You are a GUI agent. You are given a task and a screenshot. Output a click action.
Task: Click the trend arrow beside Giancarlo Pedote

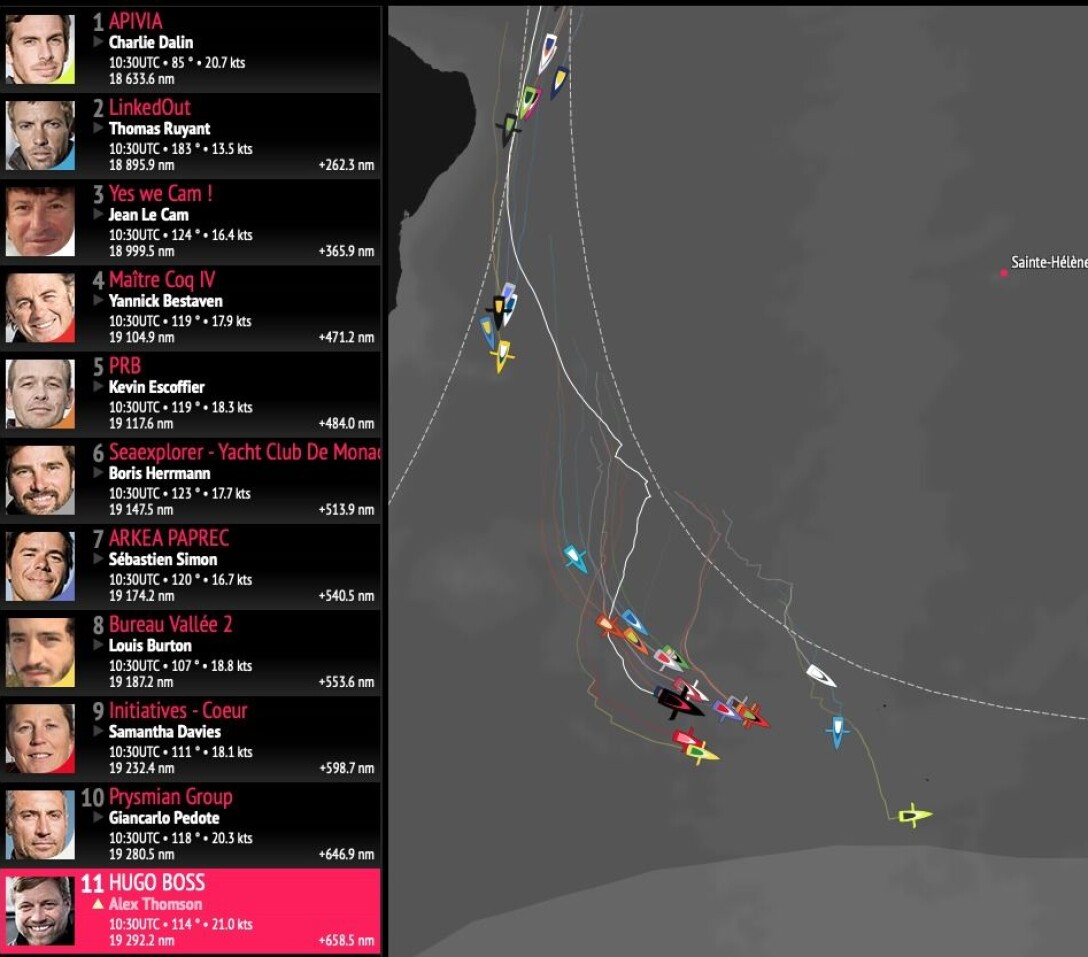(99, 817)
